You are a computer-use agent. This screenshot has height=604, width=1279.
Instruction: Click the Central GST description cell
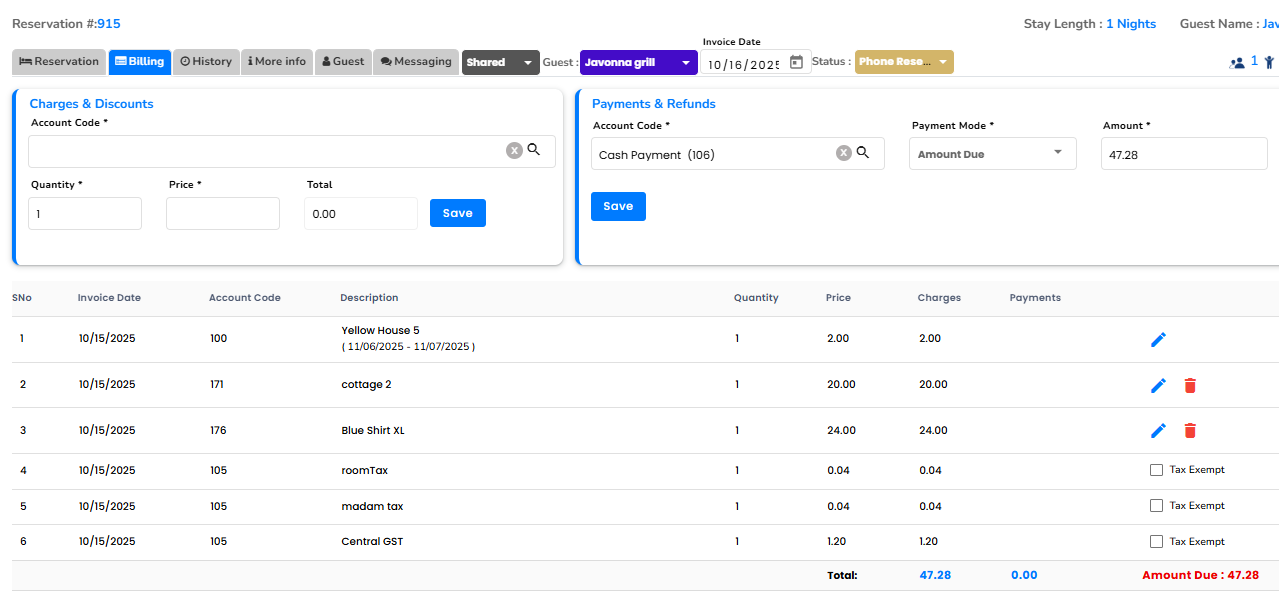(x=372, y=542)
